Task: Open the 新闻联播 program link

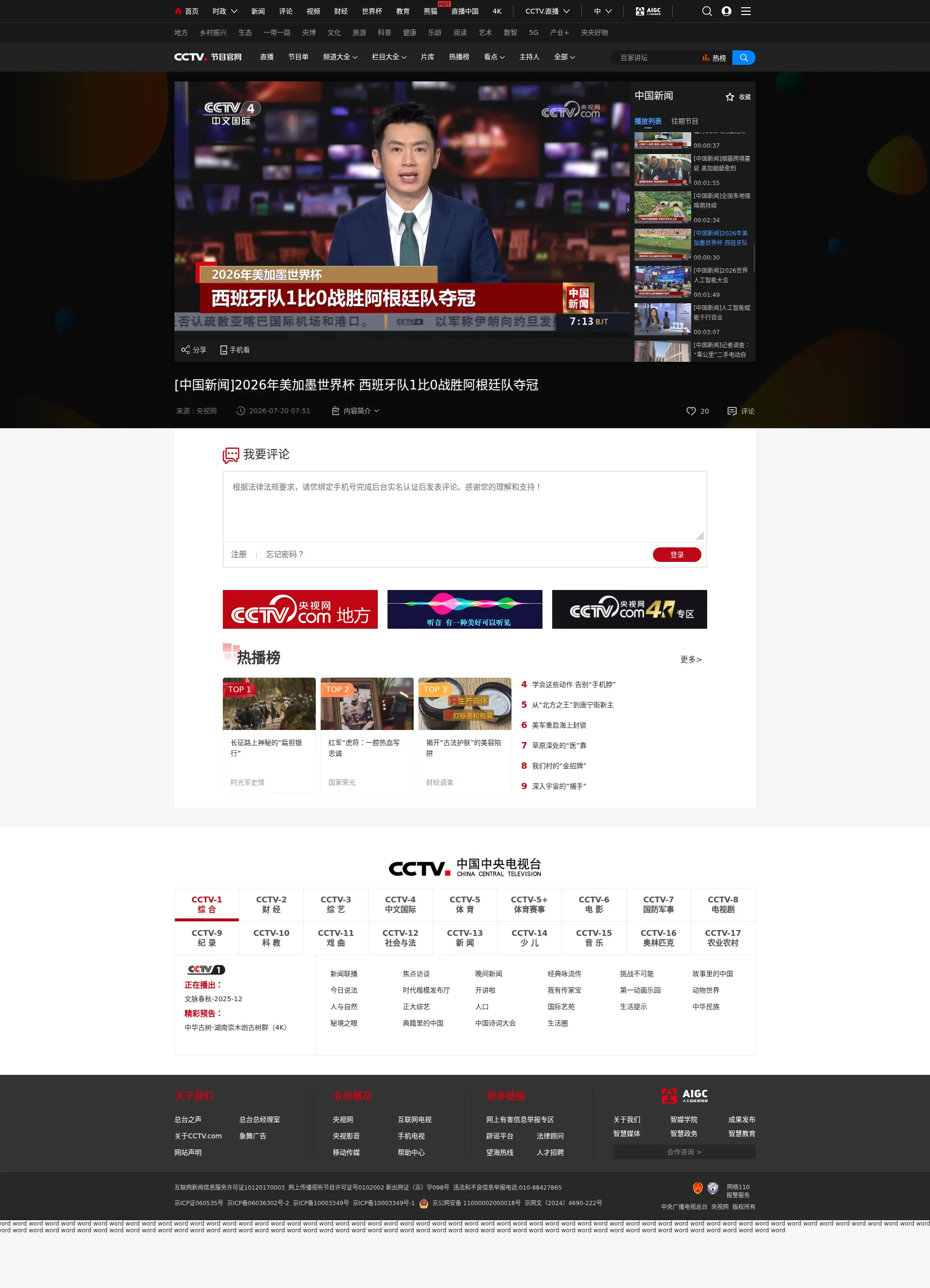Action: point(344,974)
